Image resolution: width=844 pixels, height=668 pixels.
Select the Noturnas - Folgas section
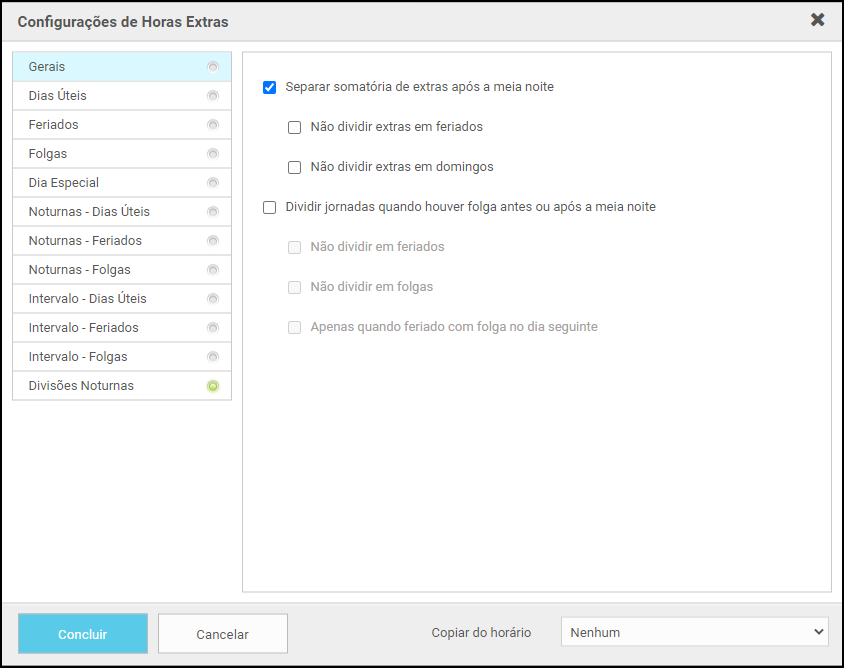(79, 270)
